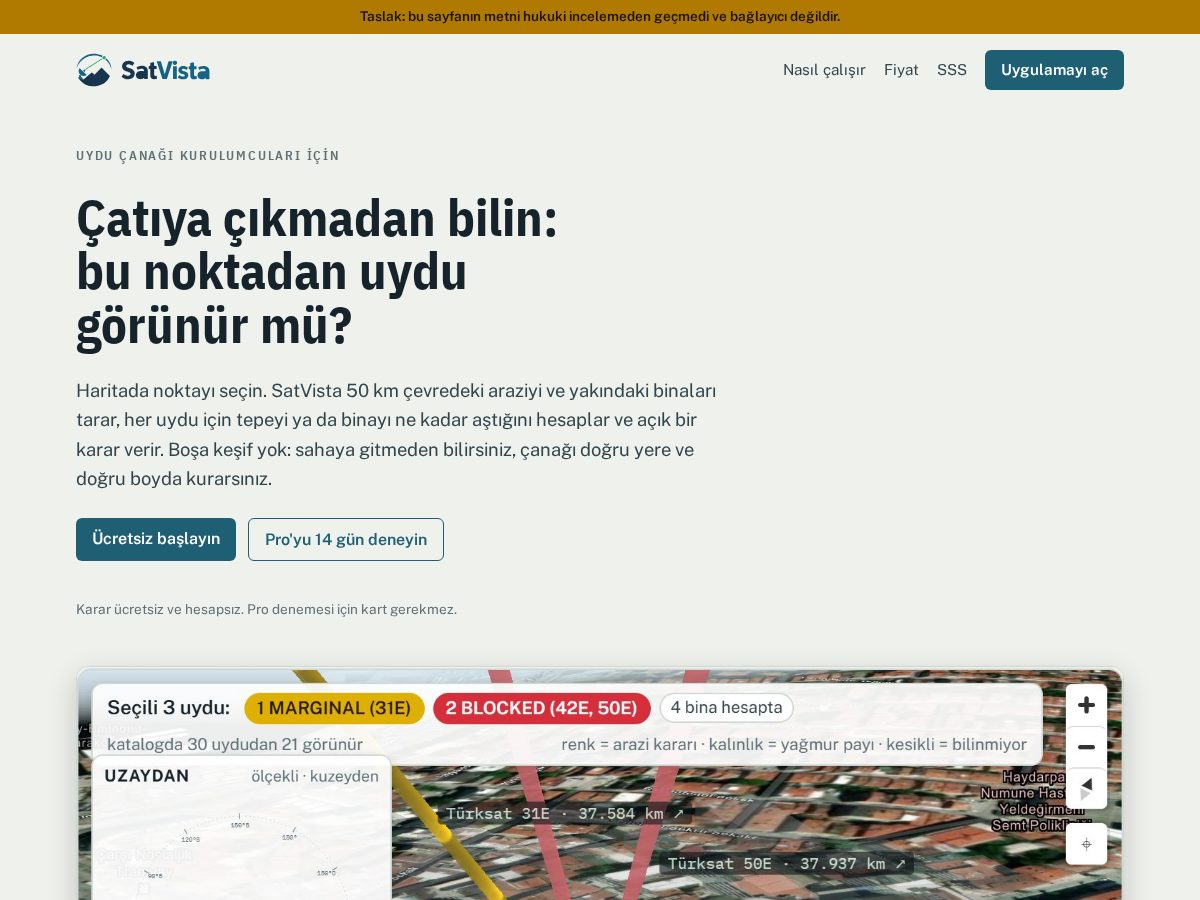
Task: Open the Nasıl çalışır menu item
Action: point(824,70)
